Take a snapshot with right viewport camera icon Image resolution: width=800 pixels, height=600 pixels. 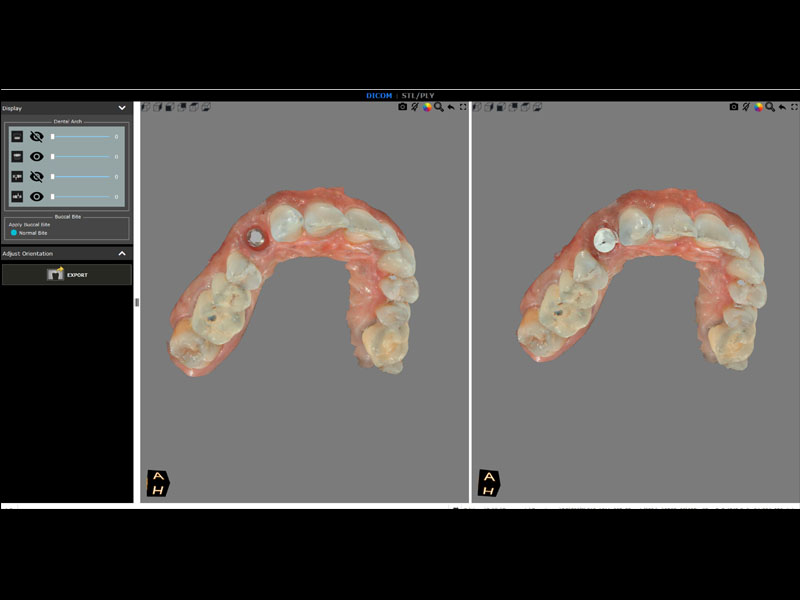(734, 107)
